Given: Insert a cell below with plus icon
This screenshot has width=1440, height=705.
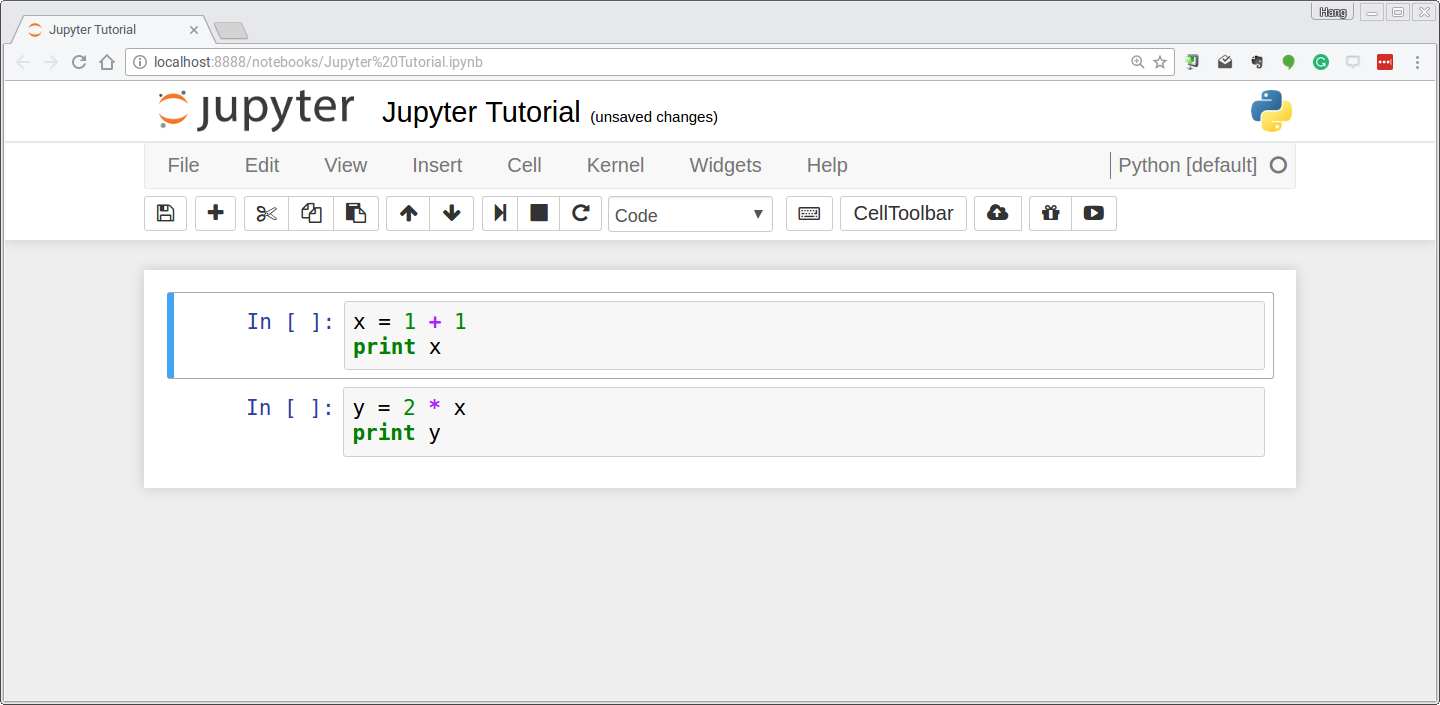Looking at the screenshot, I should coord(215,213).
